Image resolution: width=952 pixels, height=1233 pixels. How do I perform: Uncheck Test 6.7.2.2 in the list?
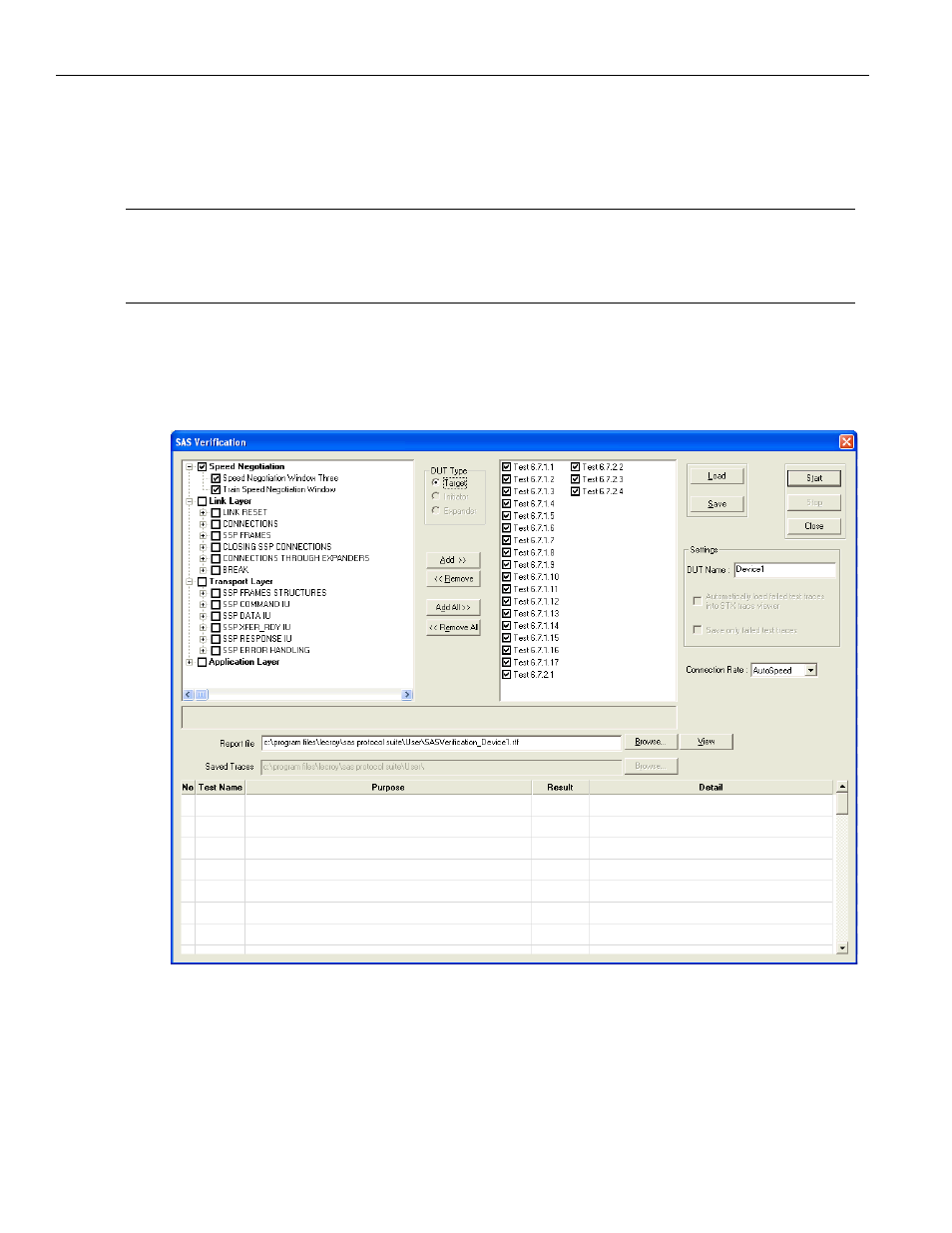[x=575, y=467]
